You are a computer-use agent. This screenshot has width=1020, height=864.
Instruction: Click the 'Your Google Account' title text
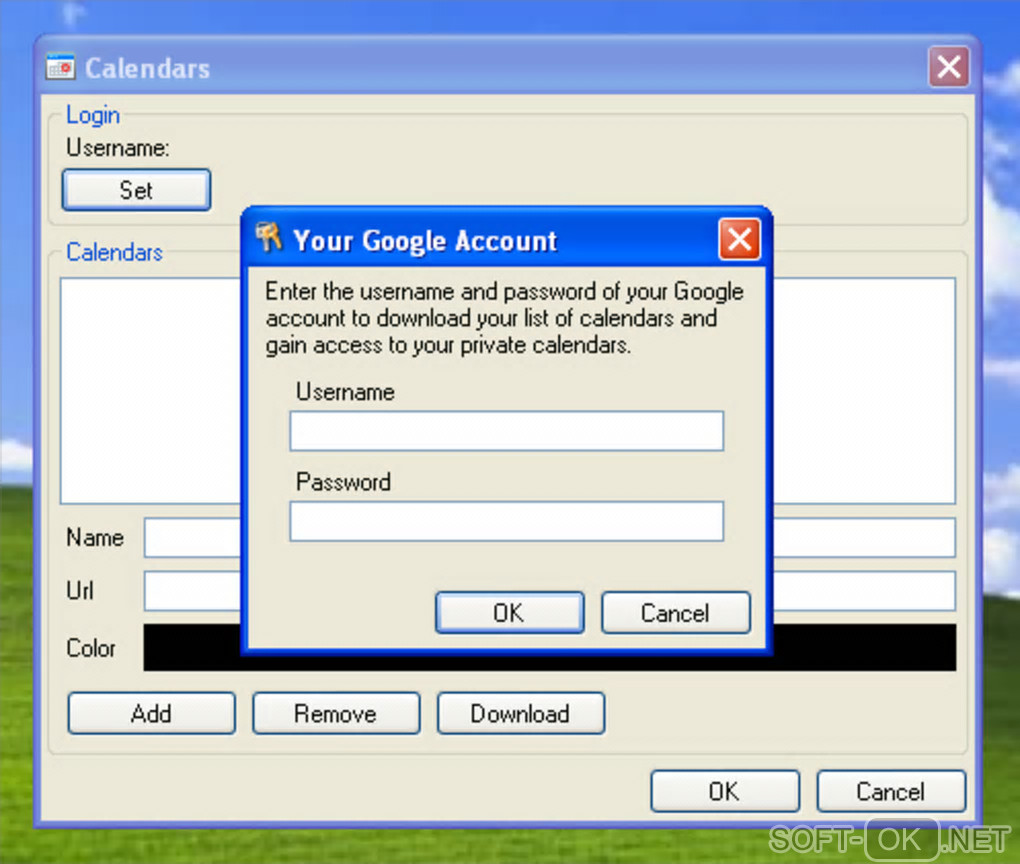[425, 241]
